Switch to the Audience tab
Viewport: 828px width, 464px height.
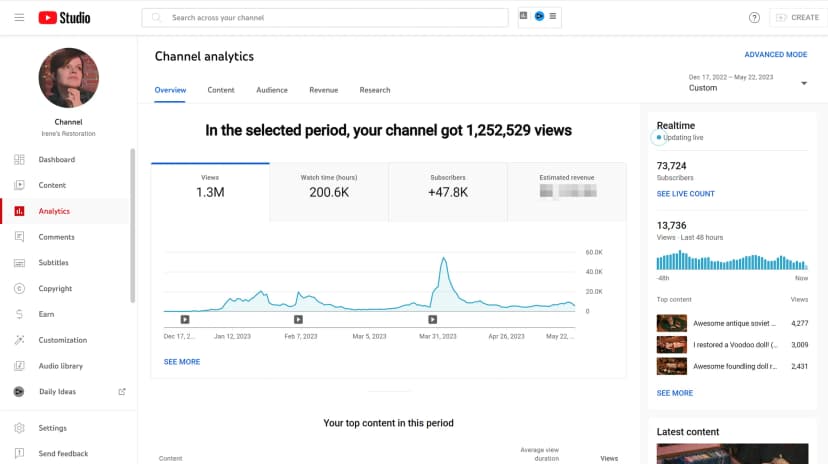[x=272, y=90]
